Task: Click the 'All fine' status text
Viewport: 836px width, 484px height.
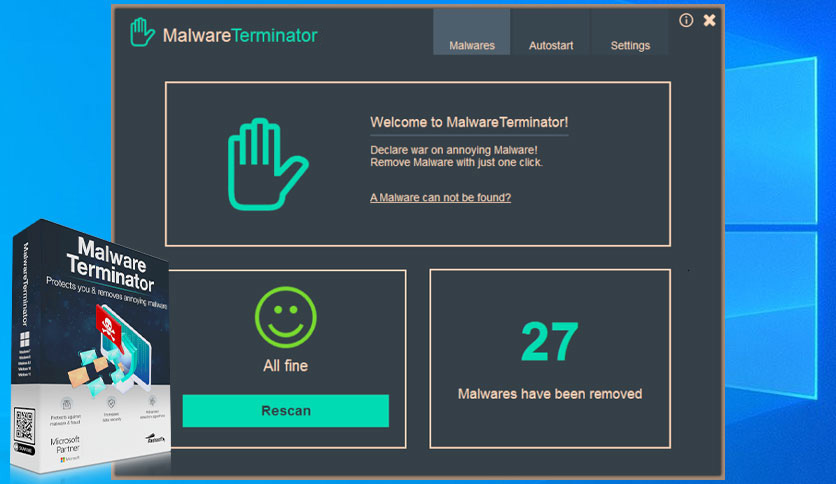Action: click(x=286, y=366)
